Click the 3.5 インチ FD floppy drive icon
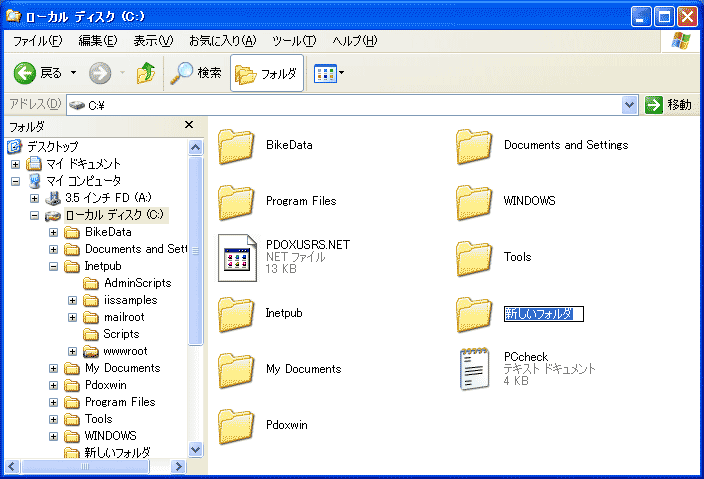 (53, 198)
